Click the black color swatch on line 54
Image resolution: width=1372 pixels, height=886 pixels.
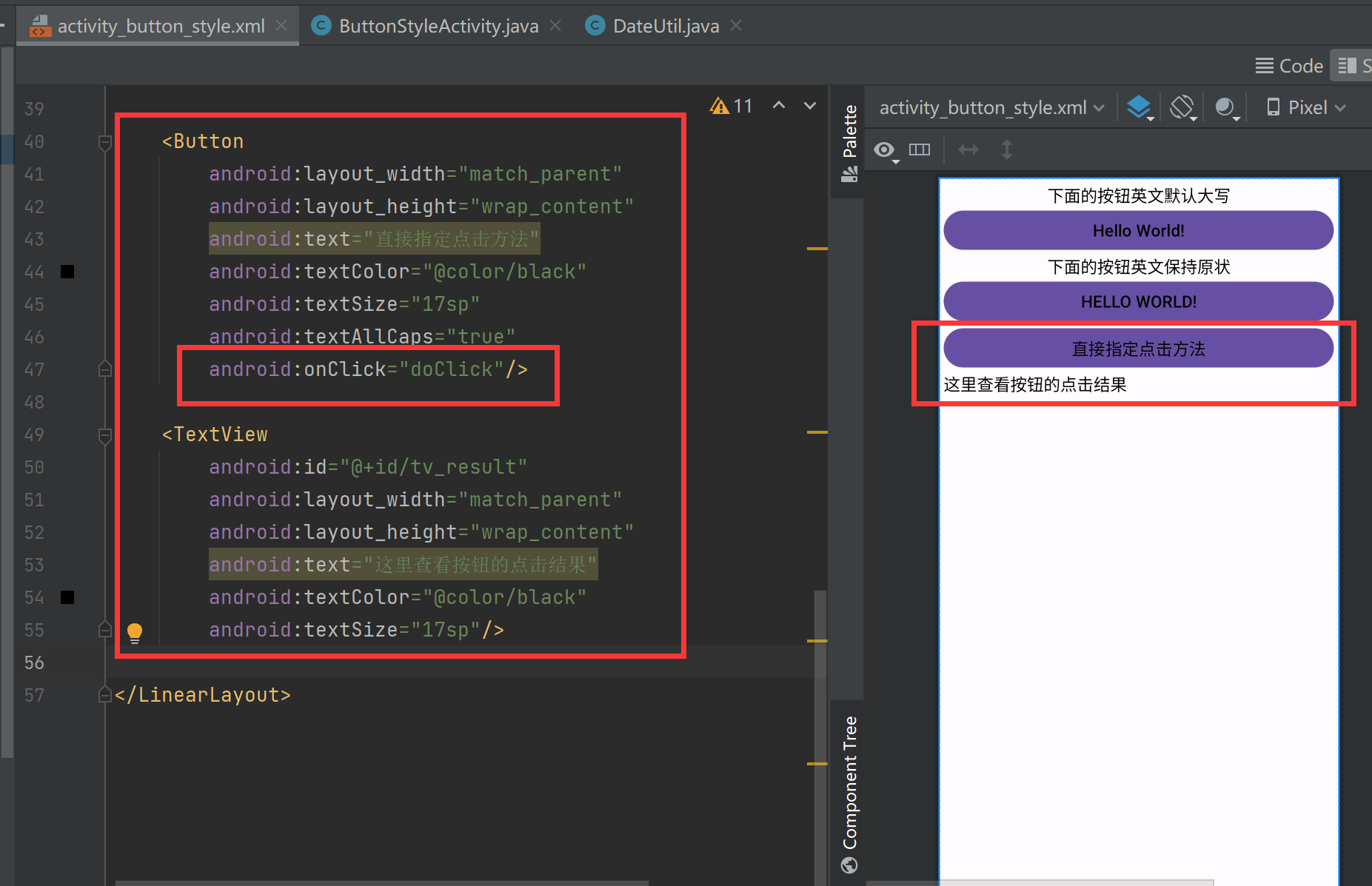[67, 597]
